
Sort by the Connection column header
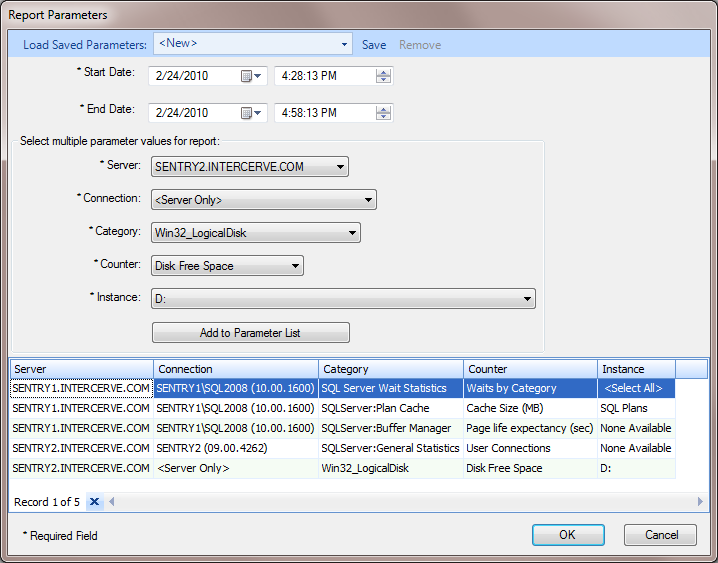coord(236,369)
